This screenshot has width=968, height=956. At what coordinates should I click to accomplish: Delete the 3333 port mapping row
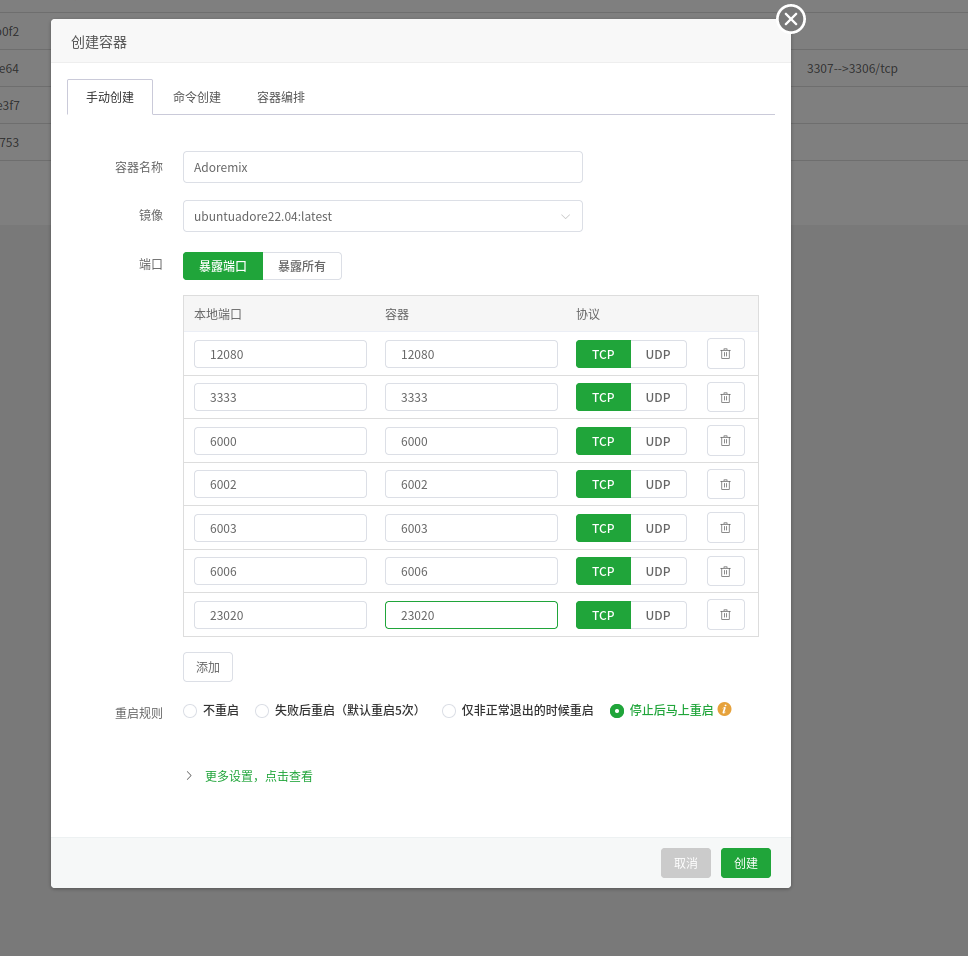tap(725, 397)
